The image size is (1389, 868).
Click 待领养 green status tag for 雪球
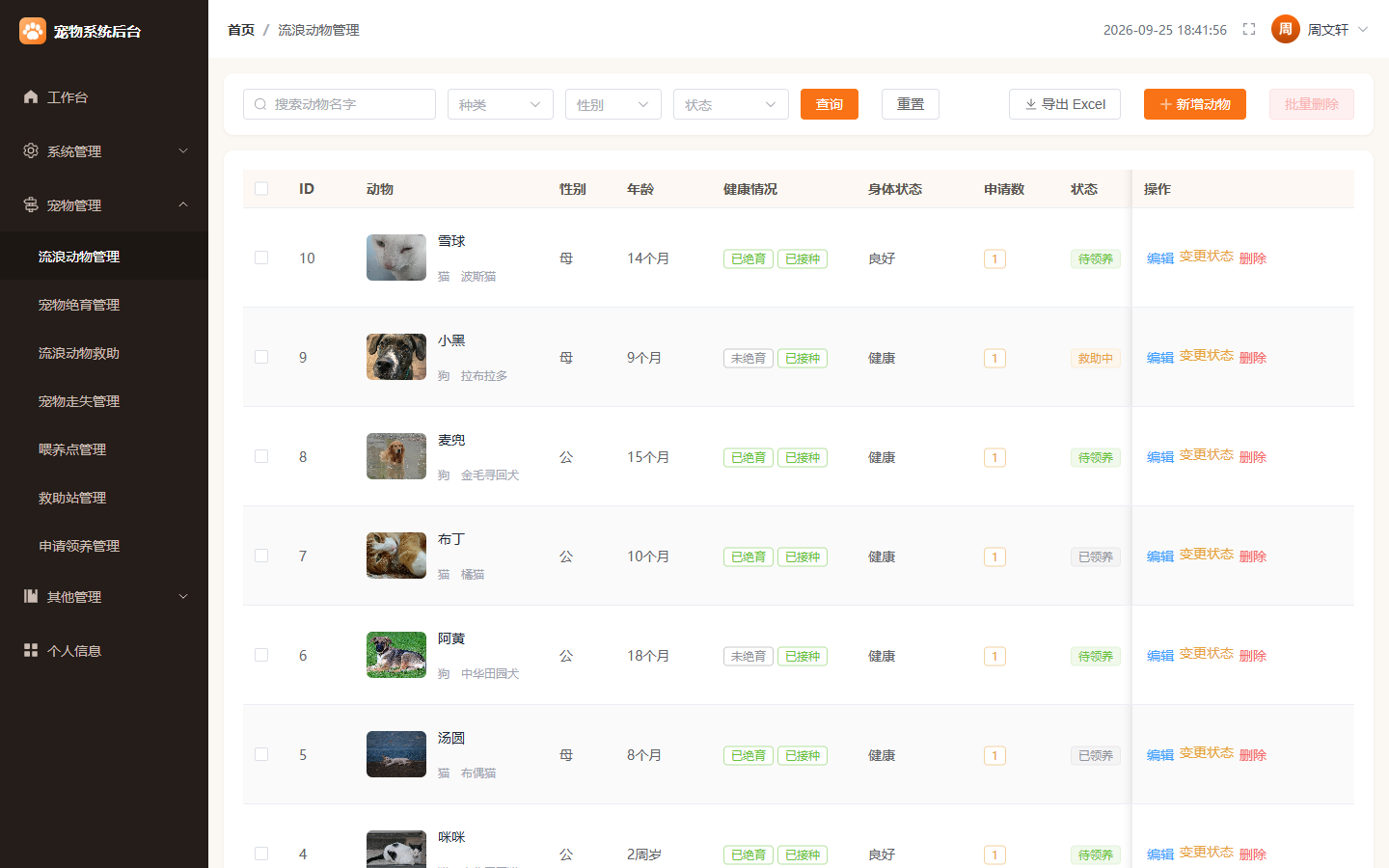pos(1096,258)
